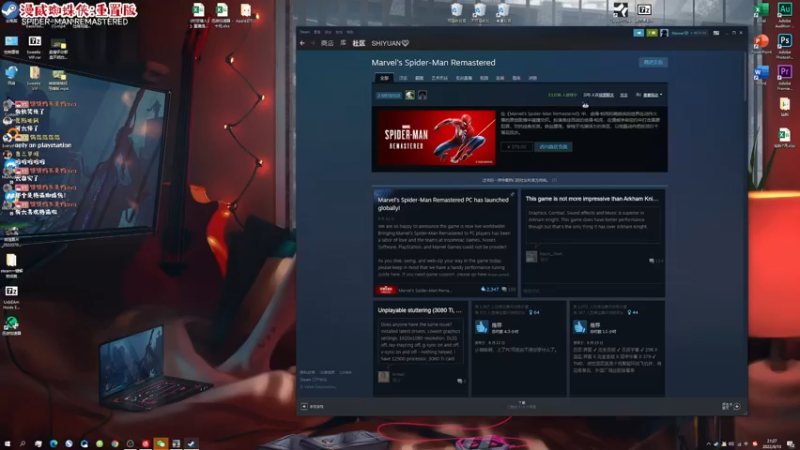800x450 pixels.
Task: Click the Steam window vertical scrollbar
Action: pyautogui.click(x=745, y=77)
